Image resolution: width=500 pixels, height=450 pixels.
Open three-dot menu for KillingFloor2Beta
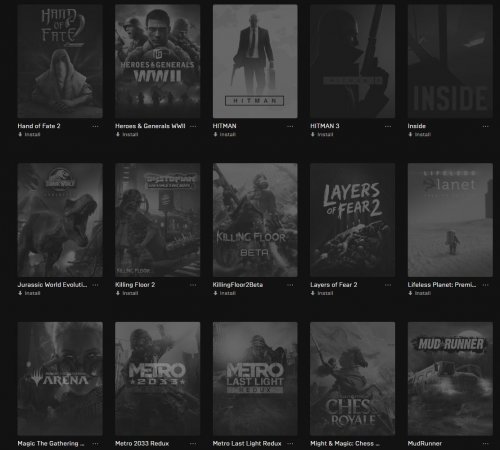click(290, 285)
